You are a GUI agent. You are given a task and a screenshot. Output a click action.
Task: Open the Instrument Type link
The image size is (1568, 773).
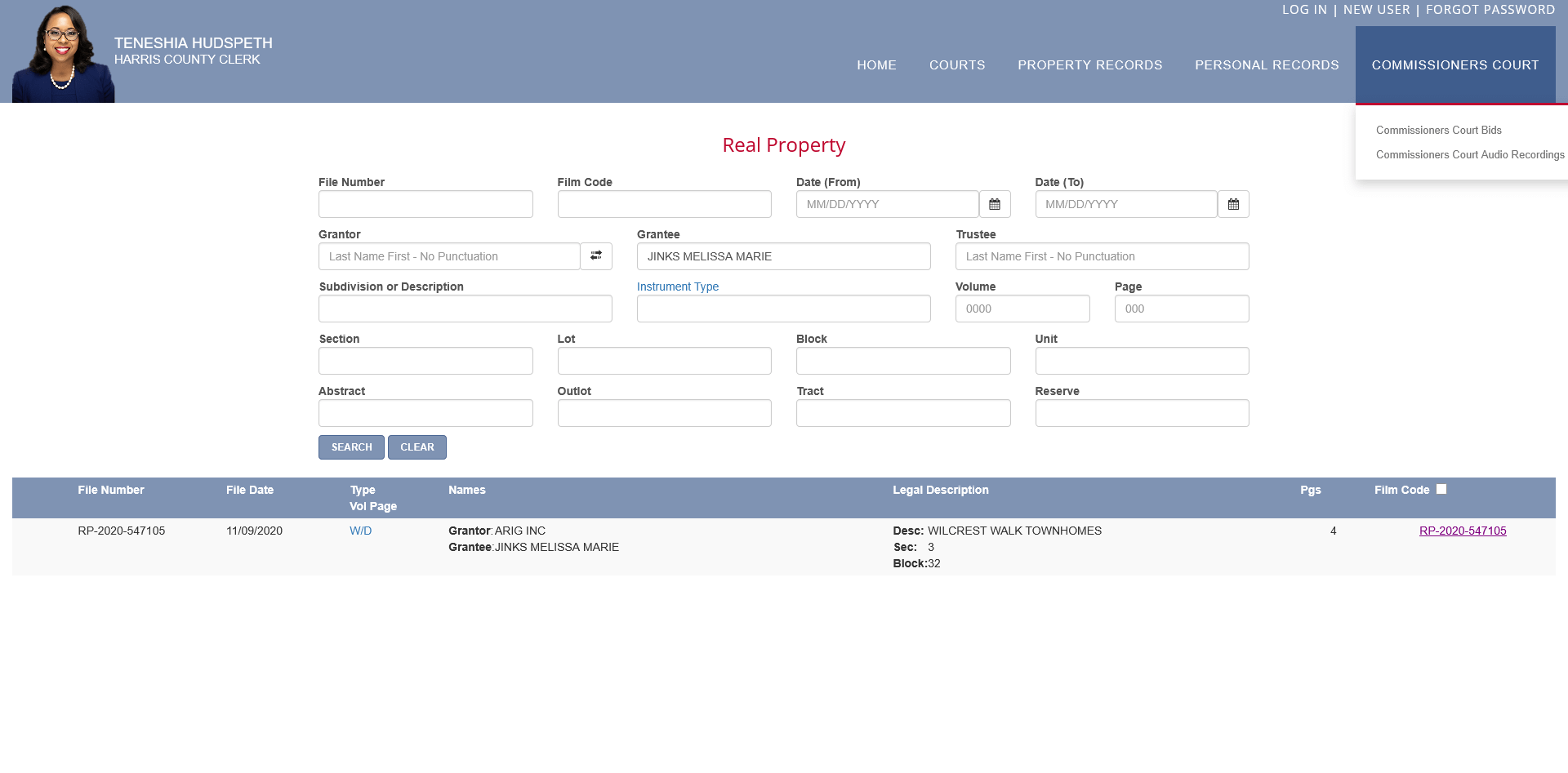click(678, 287)
